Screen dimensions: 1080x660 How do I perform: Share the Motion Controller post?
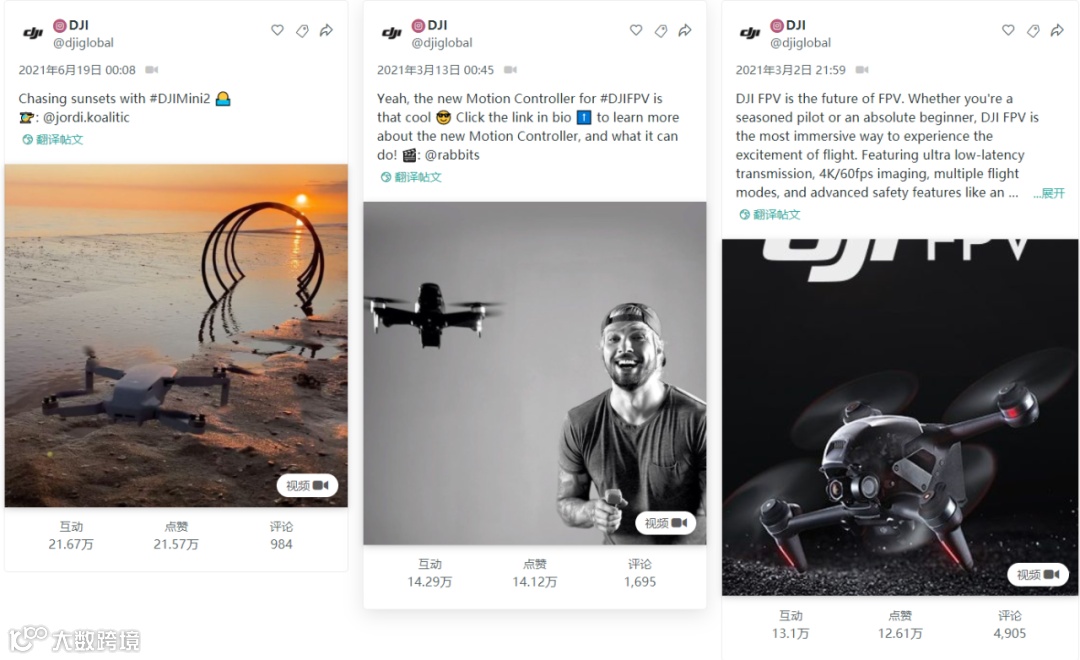685,30
